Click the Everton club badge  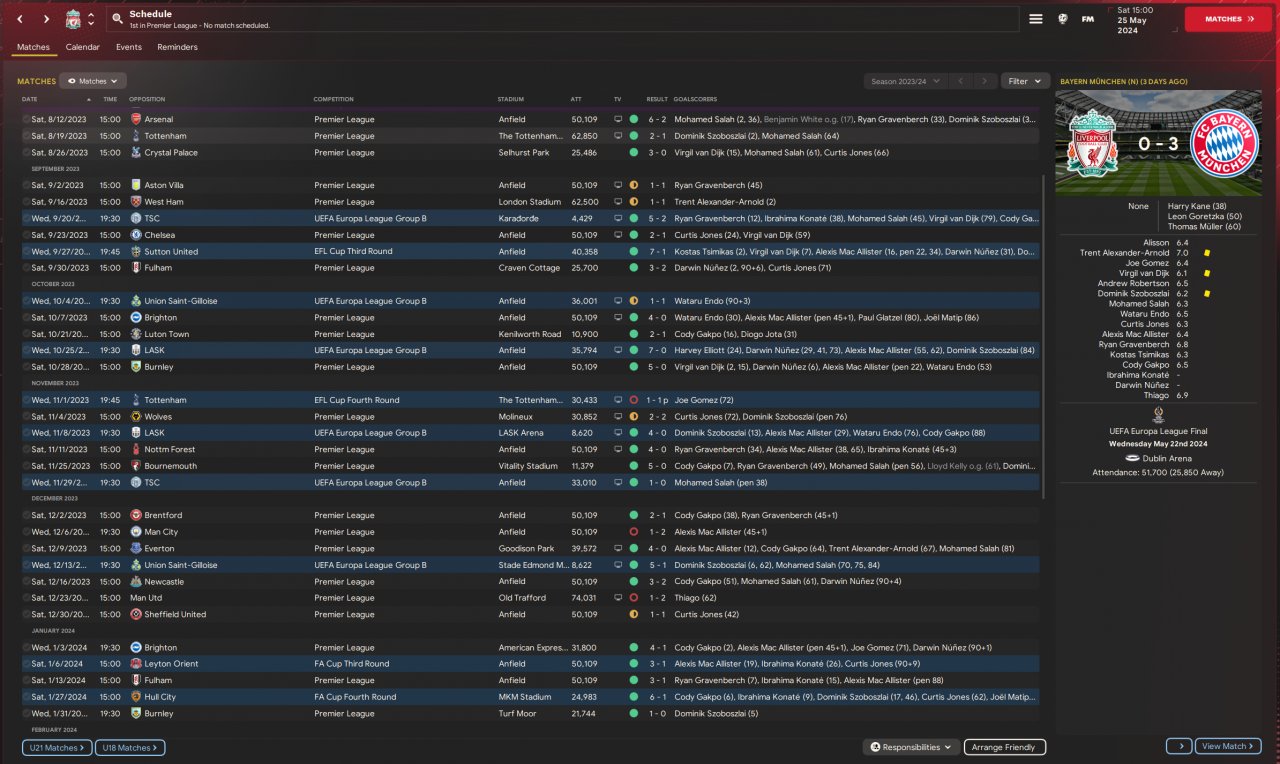pyautogui.click(x=136, y=549)
